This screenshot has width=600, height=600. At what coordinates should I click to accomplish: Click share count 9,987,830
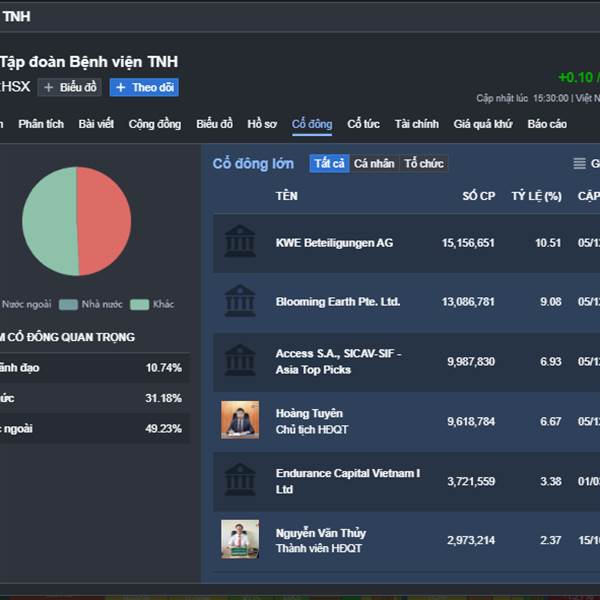[471, 361]
